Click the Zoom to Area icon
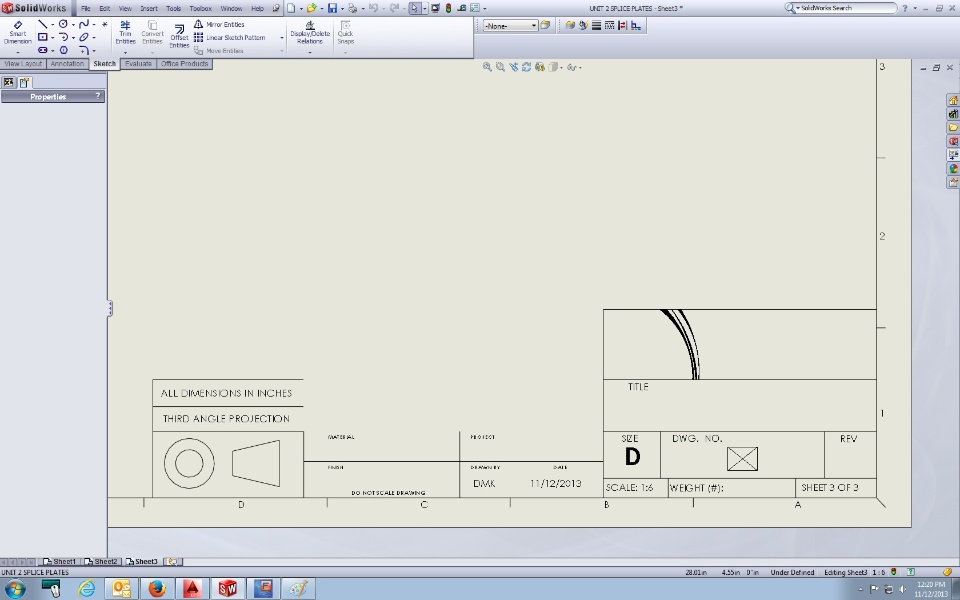 click(x=500, y=67)
